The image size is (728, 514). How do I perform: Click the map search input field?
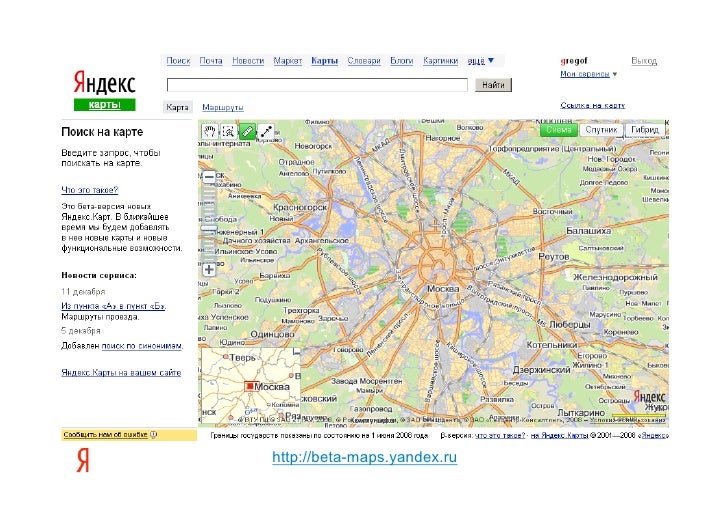coord(317,85)
